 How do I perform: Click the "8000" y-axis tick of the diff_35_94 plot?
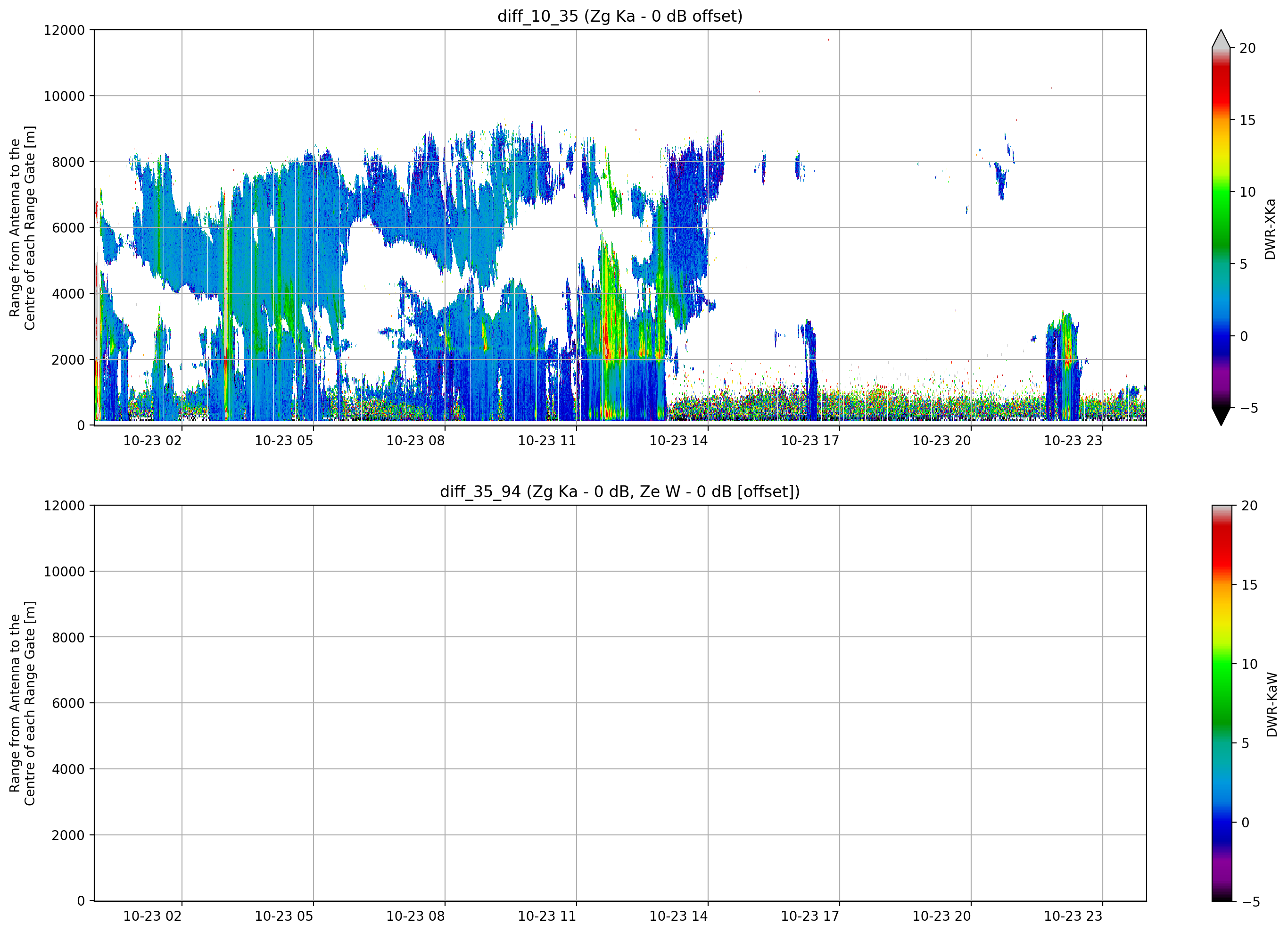(68, 638)
